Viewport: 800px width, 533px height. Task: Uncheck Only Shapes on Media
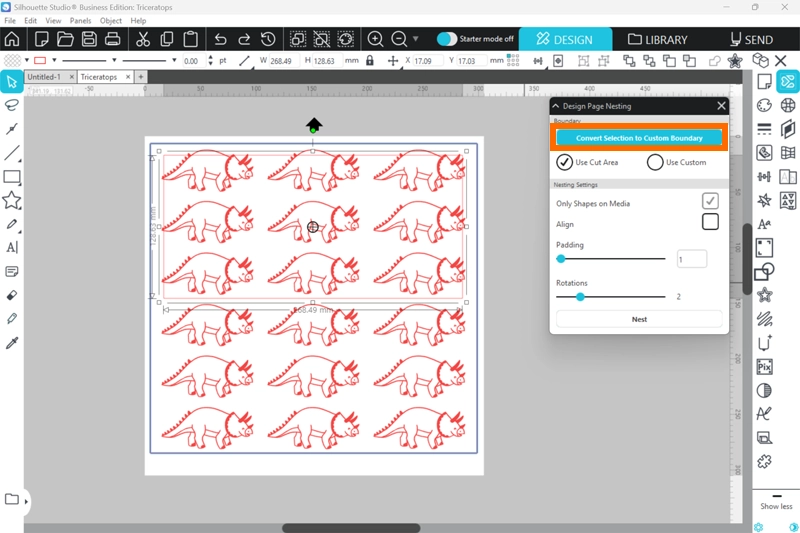(710, 201)
